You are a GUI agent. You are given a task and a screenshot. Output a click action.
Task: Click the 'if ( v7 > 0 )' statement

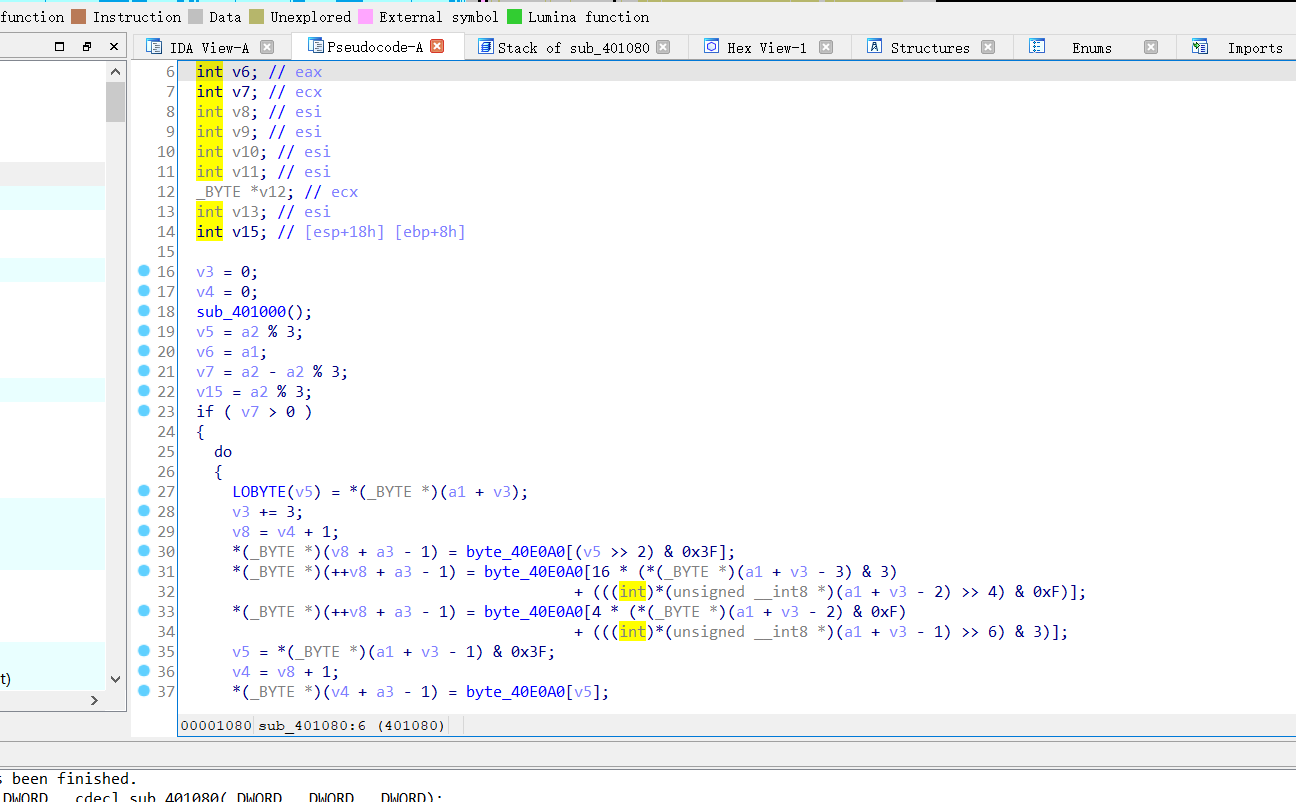(254, 411)
